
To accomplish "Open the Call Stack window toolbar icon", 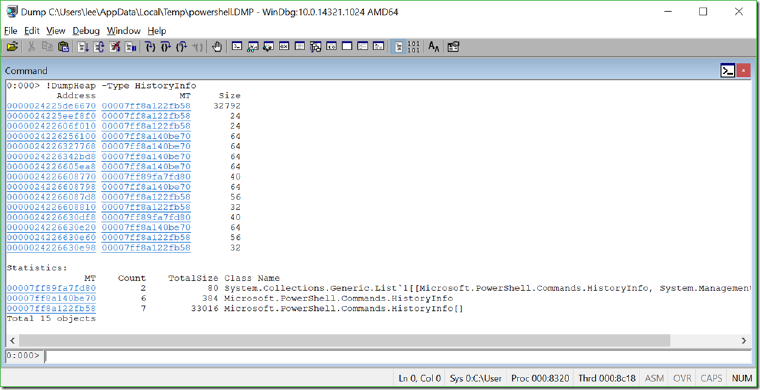I will [316, 47].
